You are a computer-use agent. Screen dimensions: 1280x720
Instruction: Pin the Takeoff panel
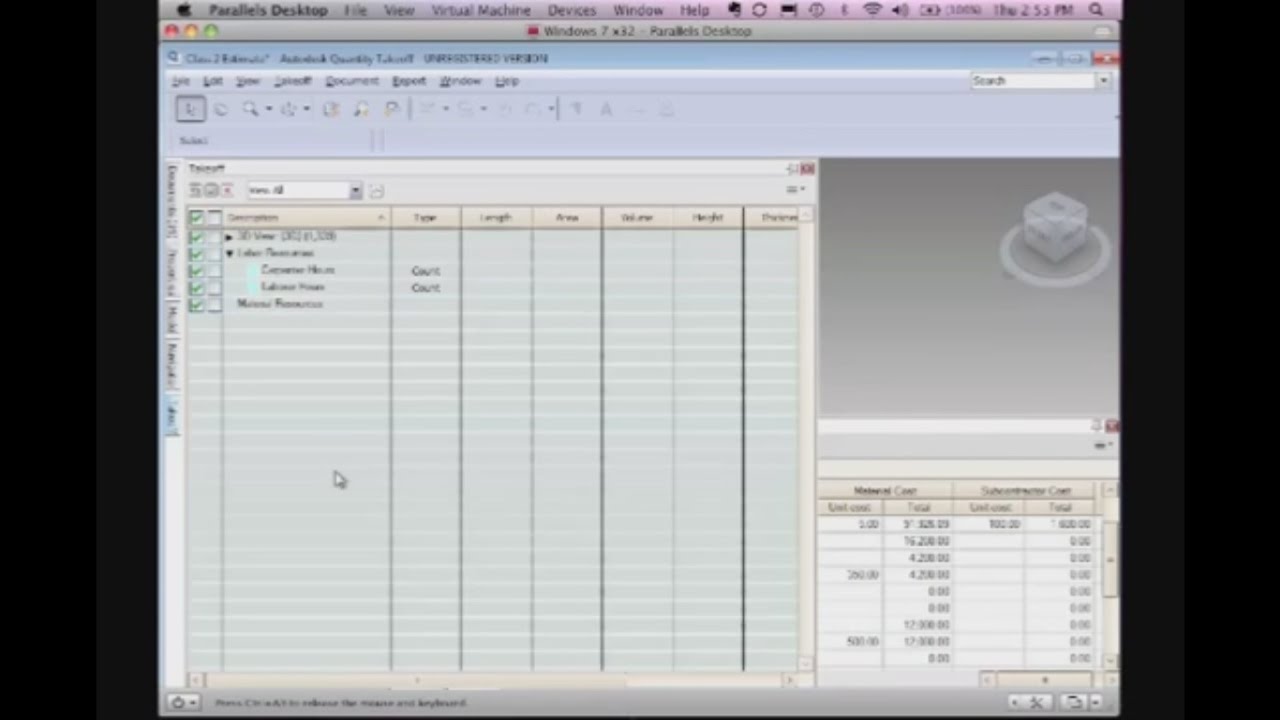(x=792, y=169)
